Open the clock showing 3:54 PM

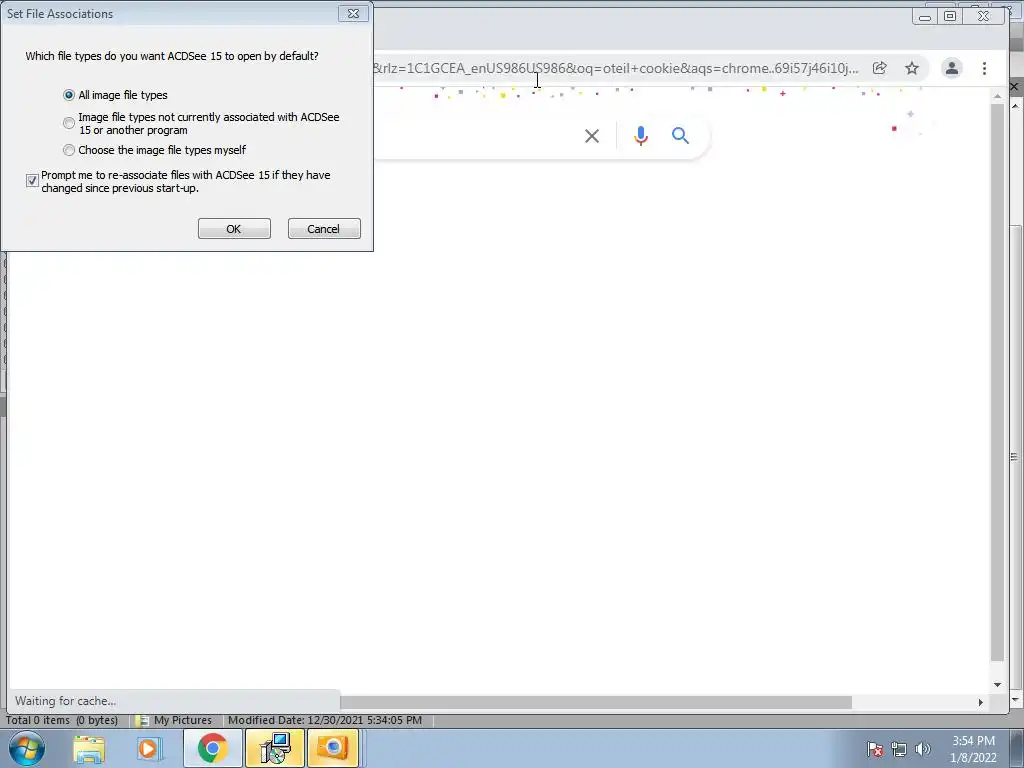[973, 749]
